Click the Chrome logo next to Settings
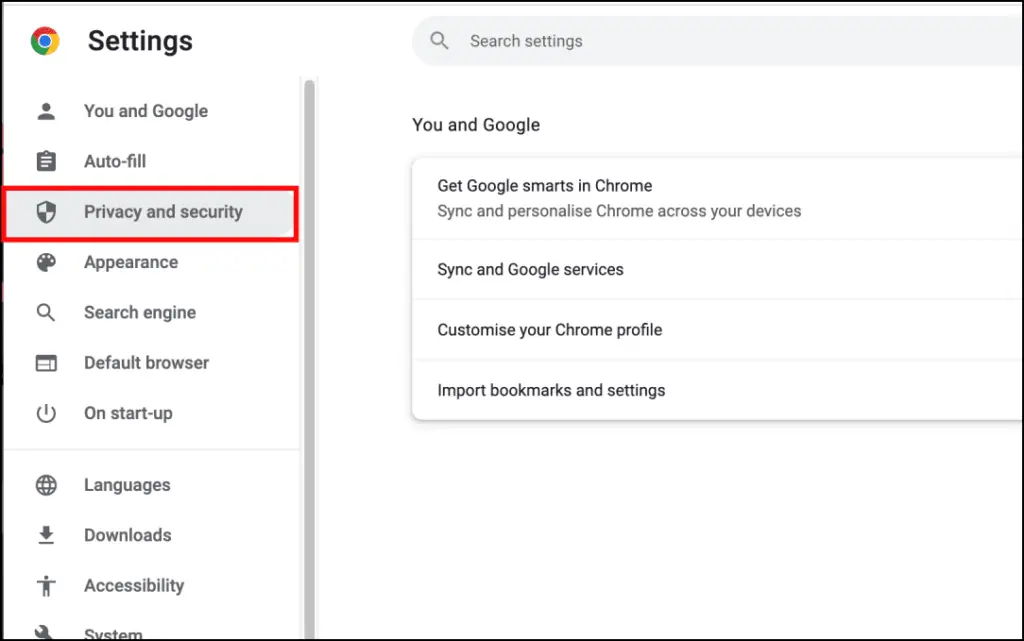The image size is (1024, 641). click(45, 41)
